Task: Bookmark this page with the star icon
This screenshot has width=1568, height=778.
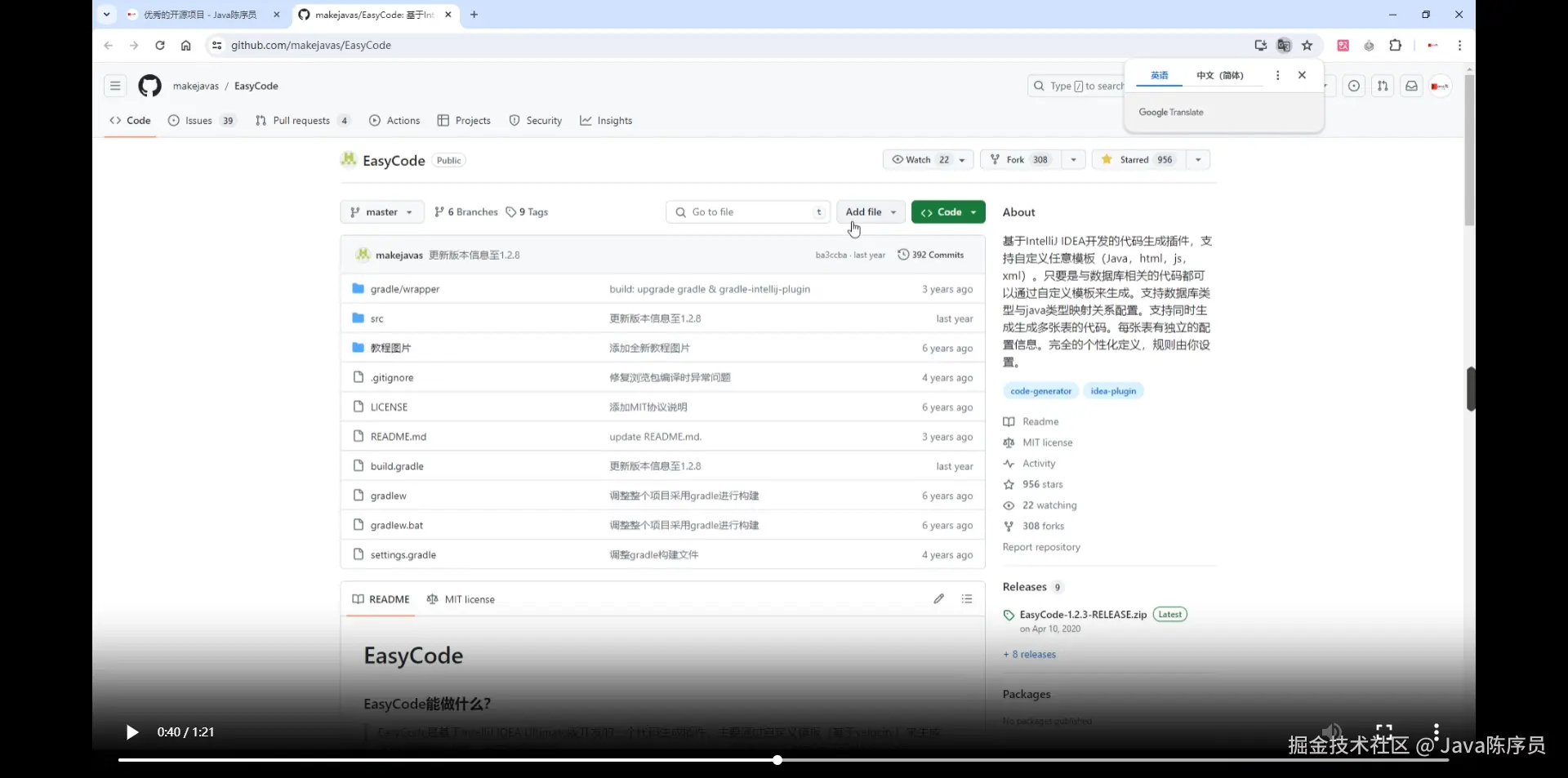Action: [x=1307, y=46]
